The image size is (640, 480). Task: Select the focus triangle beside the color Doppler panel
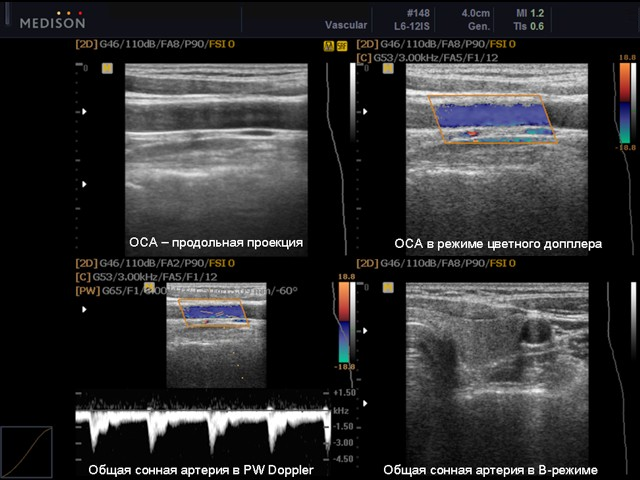[x=365, y=111]
